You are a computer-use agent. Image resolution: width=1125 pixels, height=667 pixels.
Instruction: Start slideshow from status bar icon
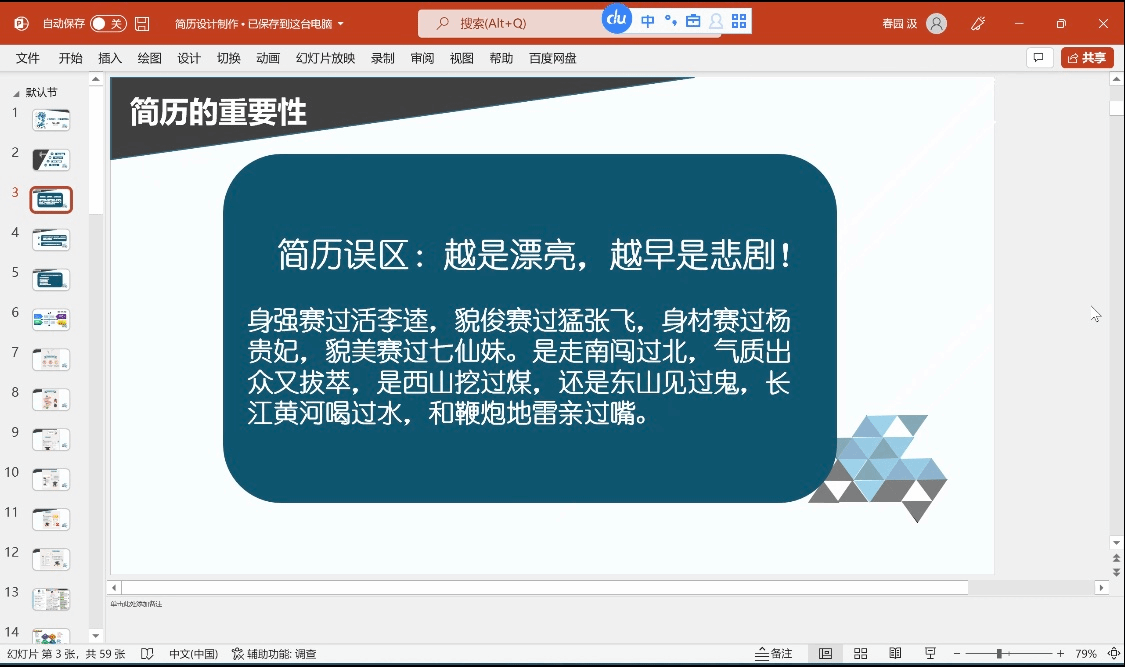click(x=930, y=654)
